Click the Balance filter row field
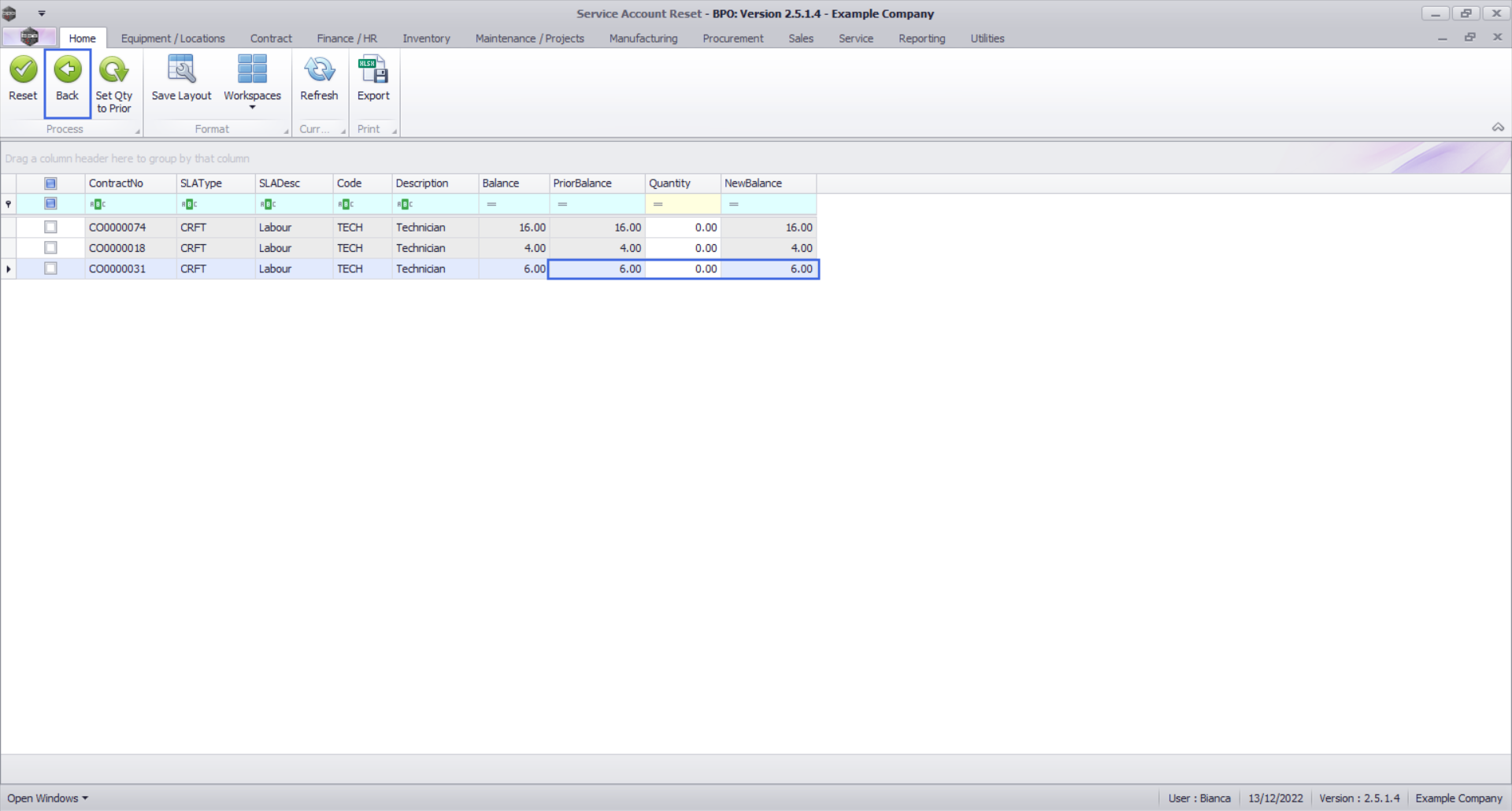Screen dimensions: 1512x811 coord(513,204)
